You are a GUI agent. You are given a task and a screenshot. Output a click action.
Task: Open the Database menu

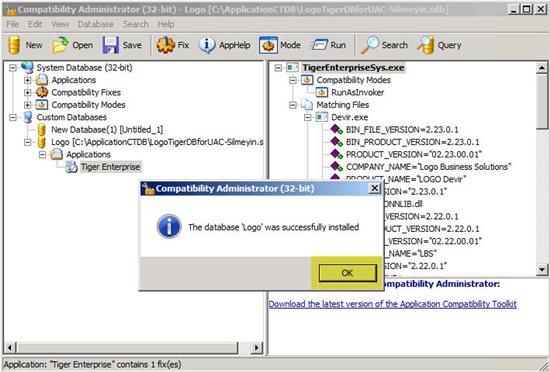click(95, 24)
